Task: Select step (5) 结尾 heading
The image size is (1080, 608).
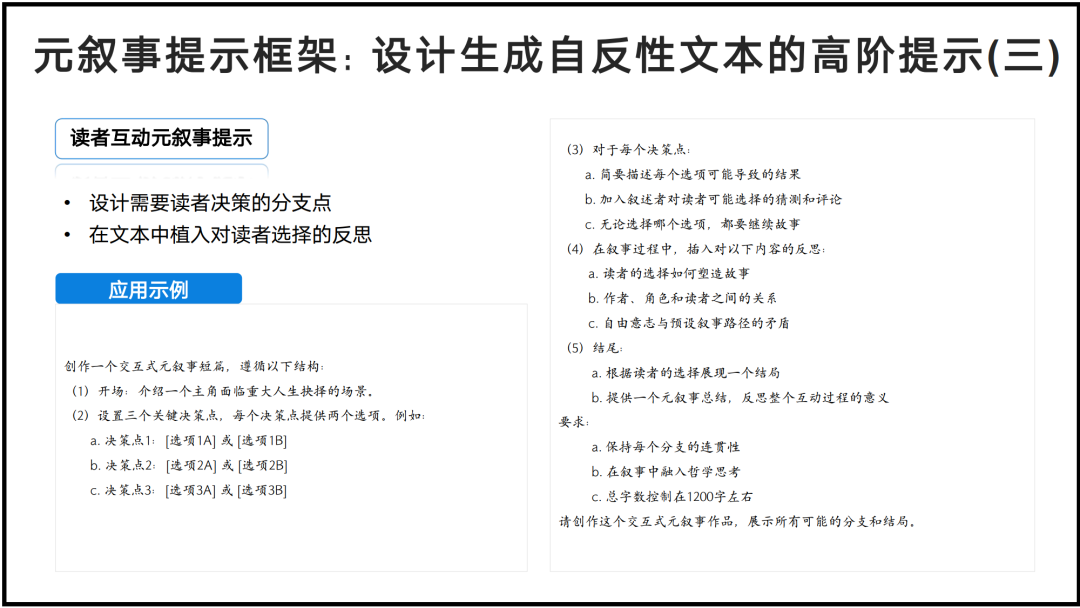Action: pyautogui.click(x=595, y=348)
